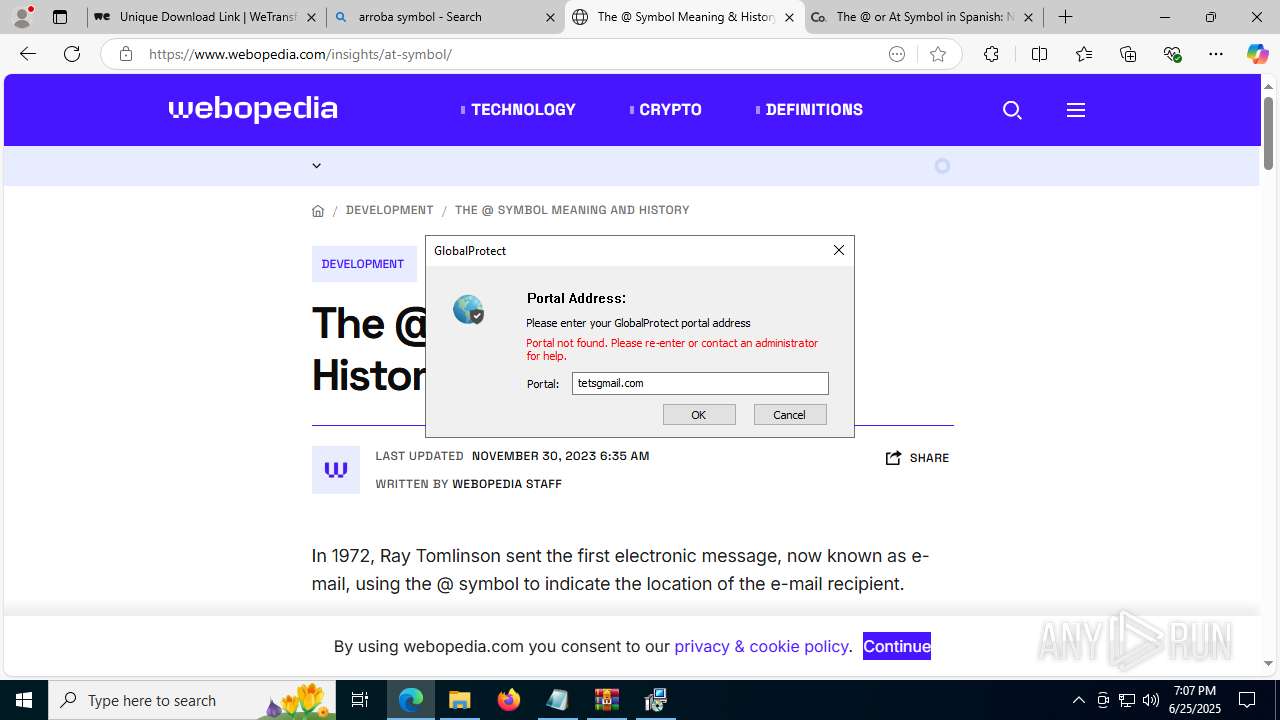Open Microsoft Edge from taskbar
Screen dimensions: 1280x720
pos(411,700)
